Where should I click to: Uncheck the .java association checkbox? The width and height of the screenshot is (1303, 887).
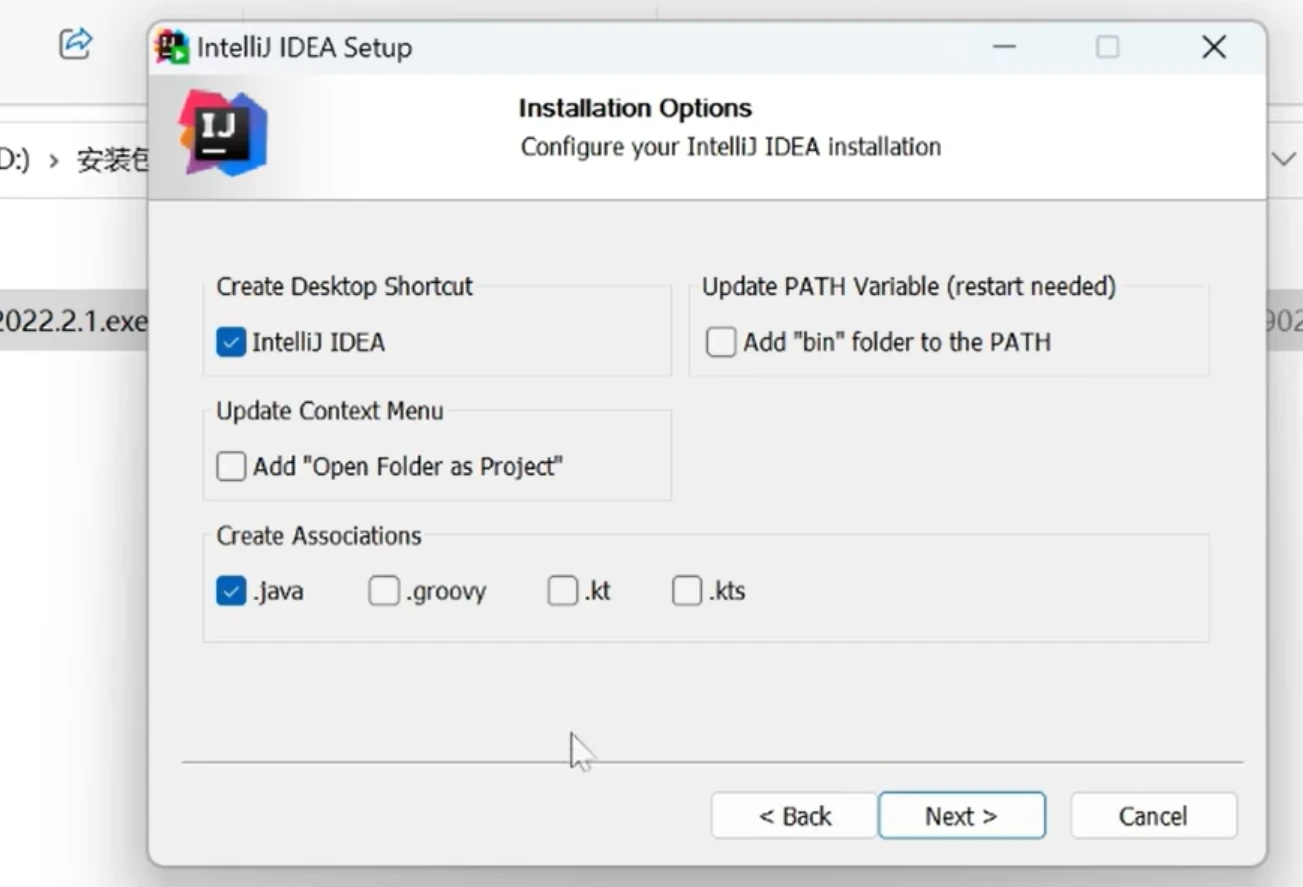click(x=231, y=592)
